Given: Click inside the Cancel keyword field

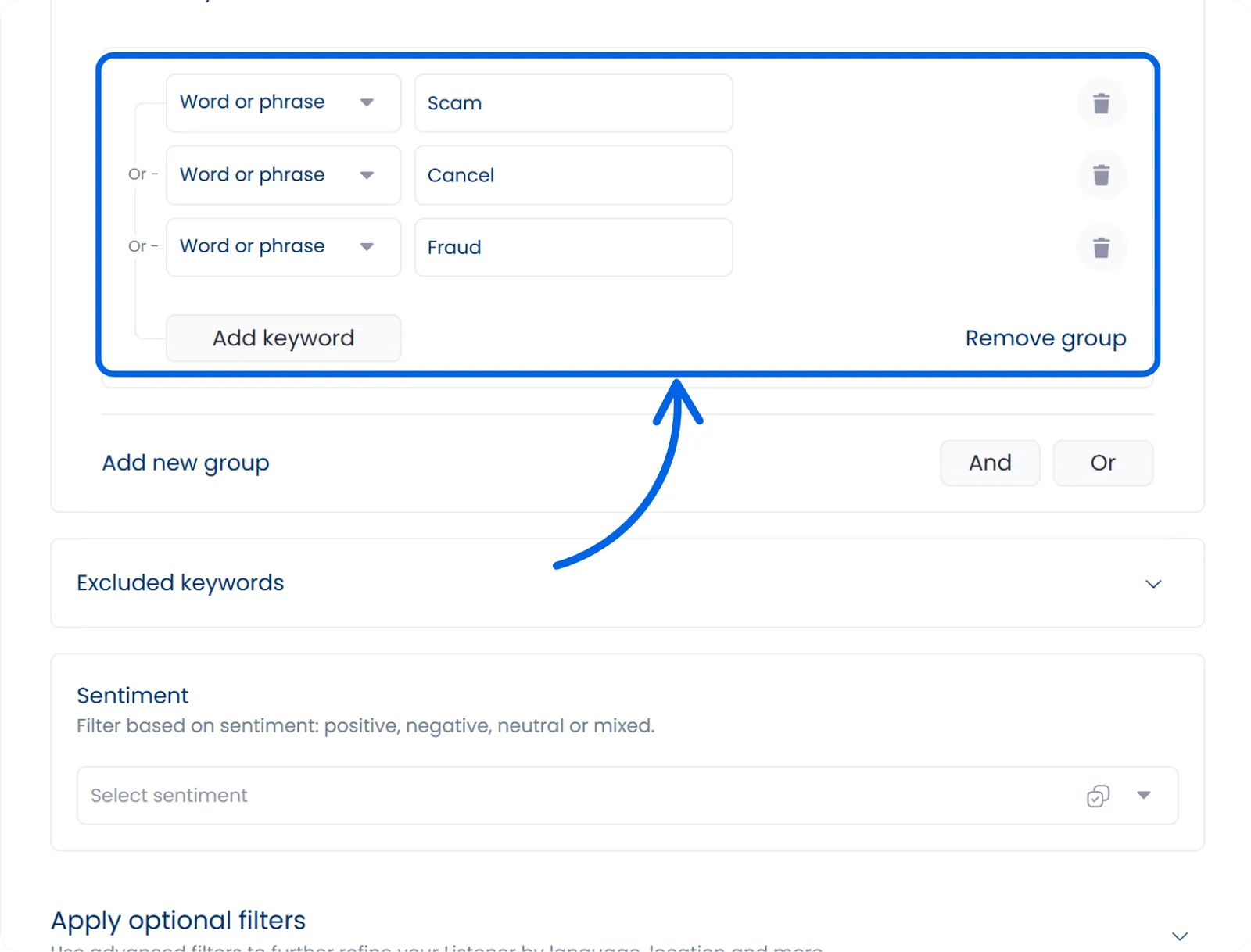Looking at the screenshot, I should (573, 175).
